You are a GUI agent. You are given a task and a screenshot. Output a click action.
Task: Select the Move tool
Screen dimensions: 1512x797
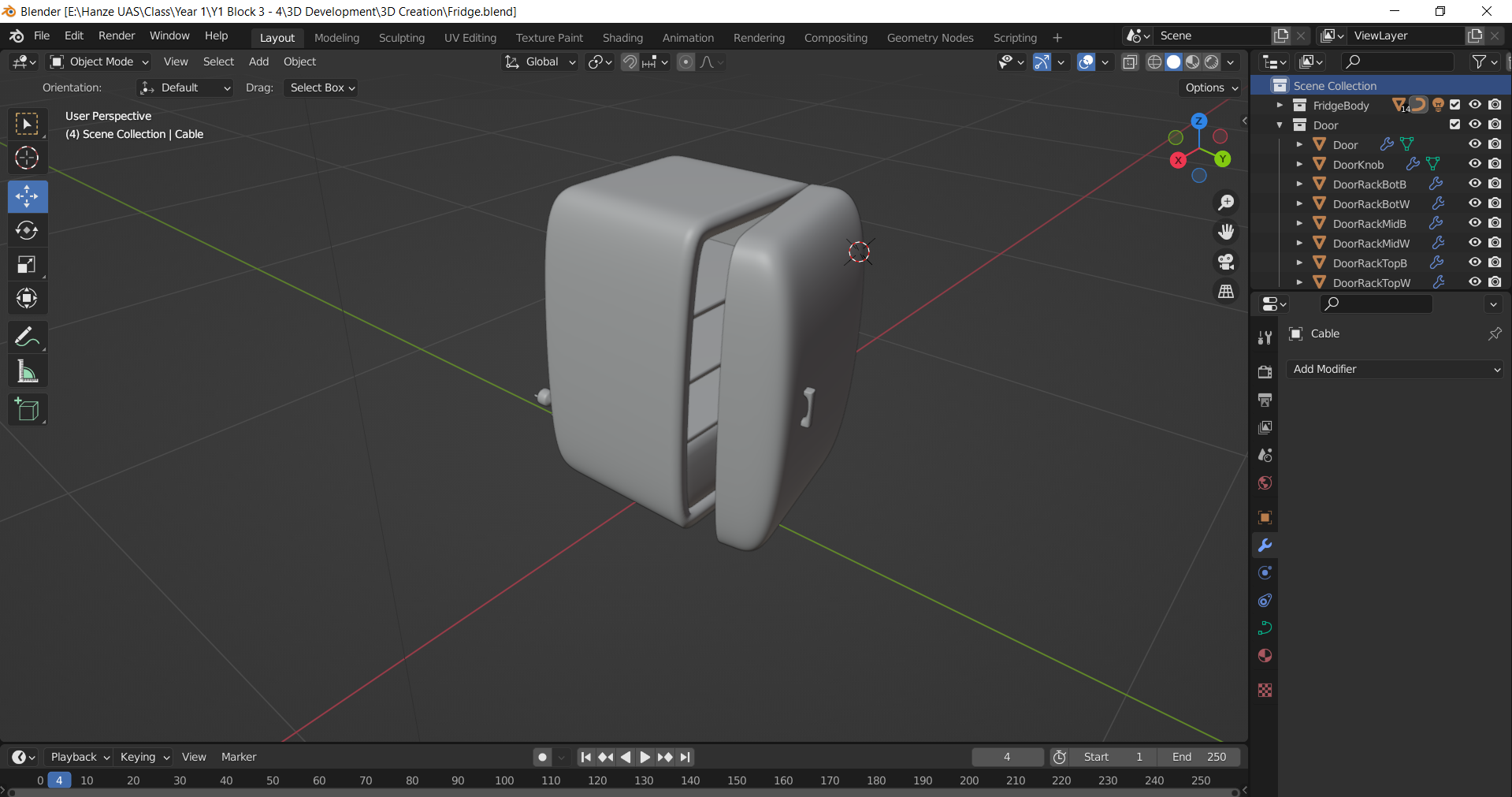[x=28, y=196]
